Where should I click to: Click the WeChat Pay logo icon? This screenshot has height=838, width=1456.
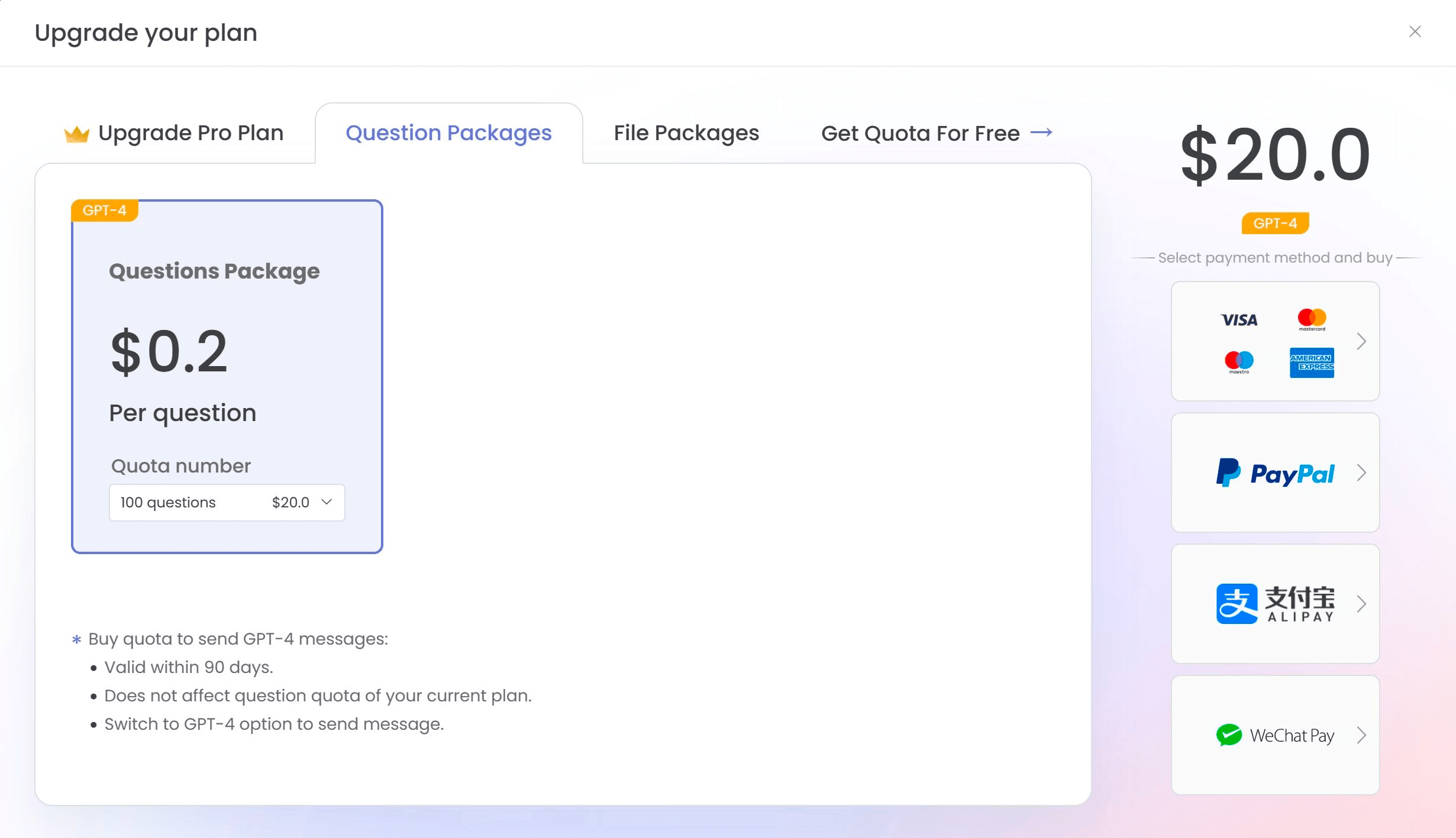[x=1229, y=735]
